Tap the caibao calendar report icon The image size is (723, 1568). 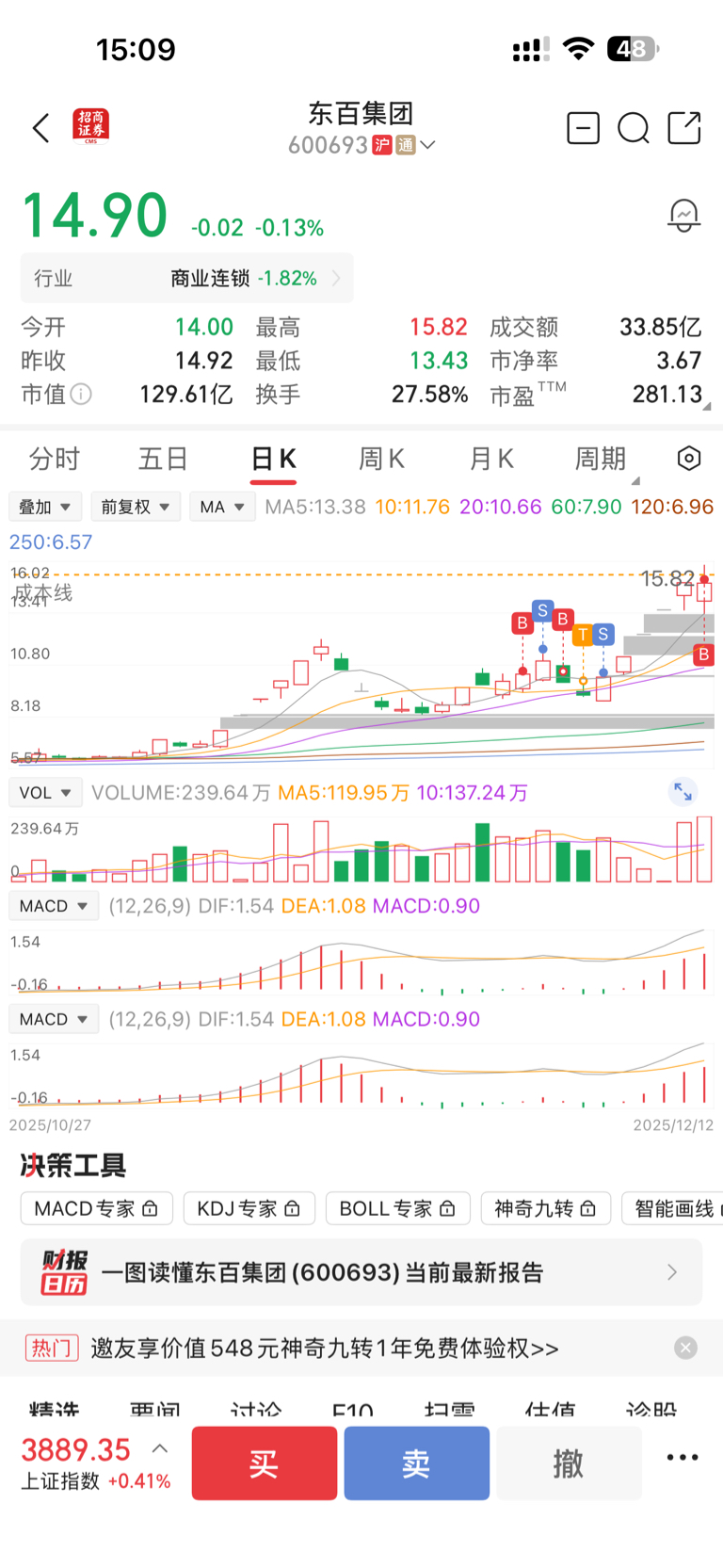(64, 1272)
